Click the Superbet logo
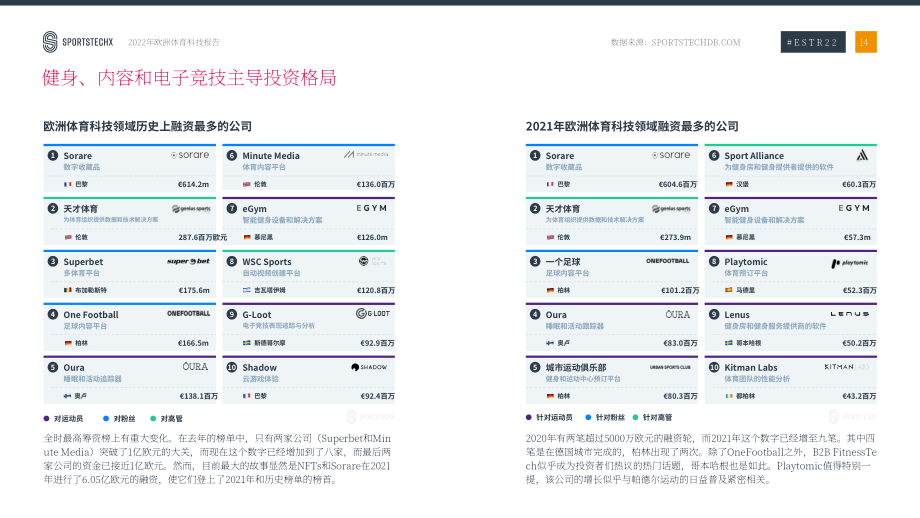This screenshot has height=518, width=920. click(x=188, y=262)
